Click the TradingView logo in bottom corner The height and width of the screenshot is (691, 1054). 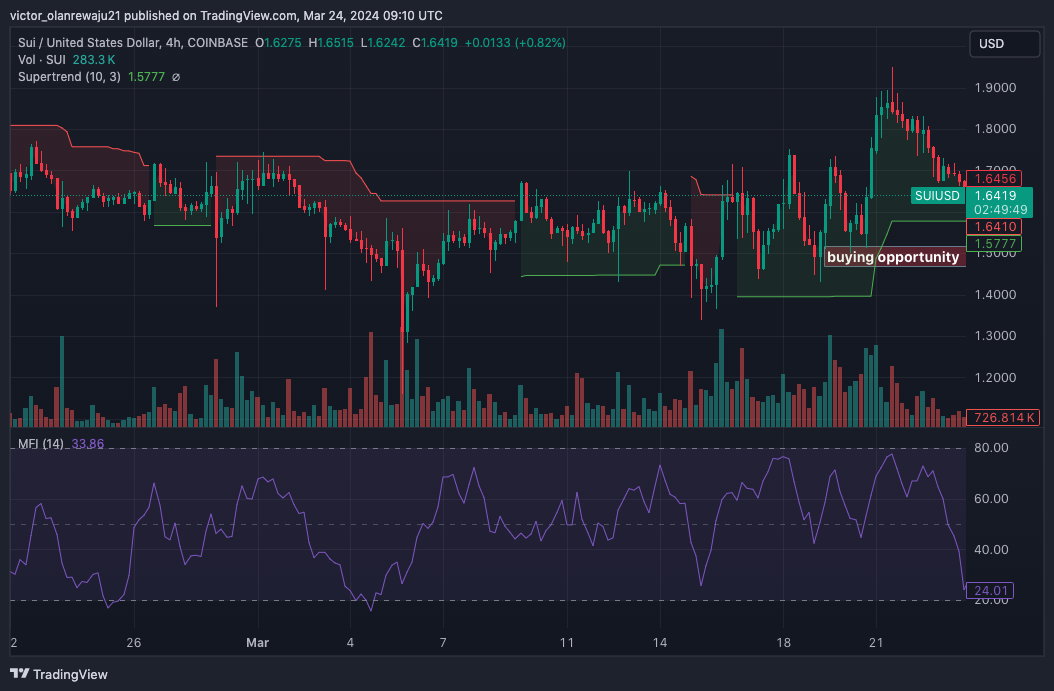(59, 674)
